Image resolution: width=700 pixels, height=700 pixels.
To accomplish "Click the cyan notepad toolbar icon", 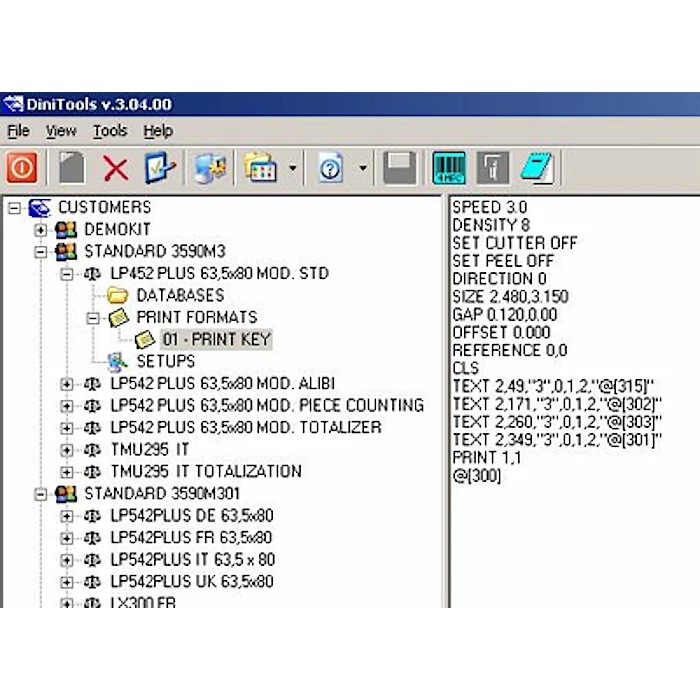I will click(x=537, y=168).
